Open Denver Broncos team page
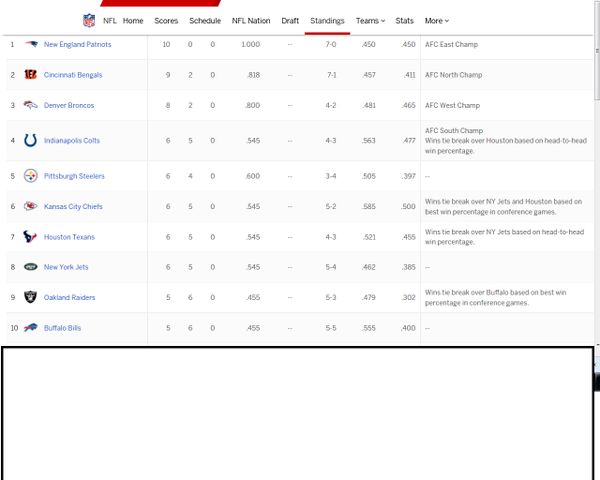Viewport: 600px width, 480px height. pos(69,105)
